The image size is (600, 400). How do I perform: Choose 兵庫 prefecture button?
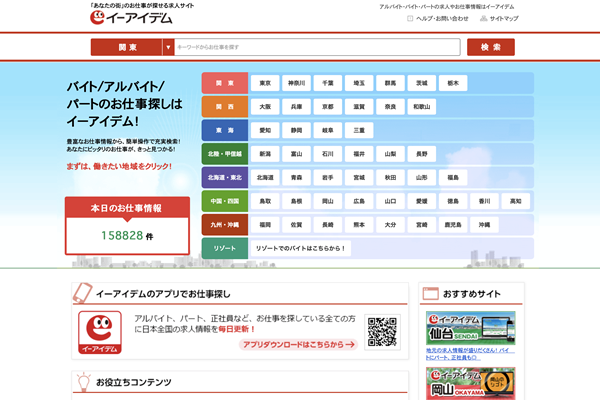tap(296, 107)
